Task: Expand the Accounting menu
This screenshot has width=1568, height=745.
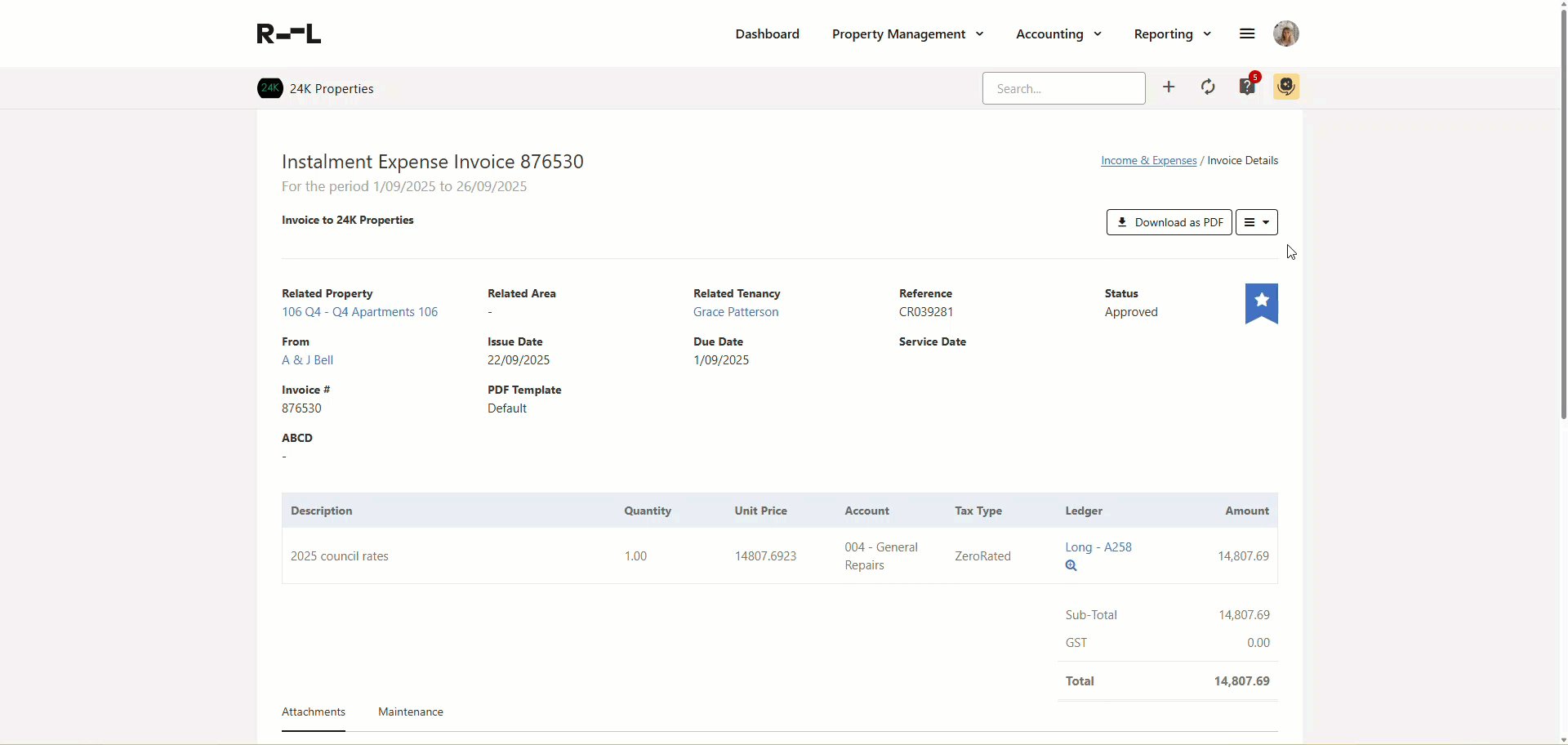Action: (1058, 33)
